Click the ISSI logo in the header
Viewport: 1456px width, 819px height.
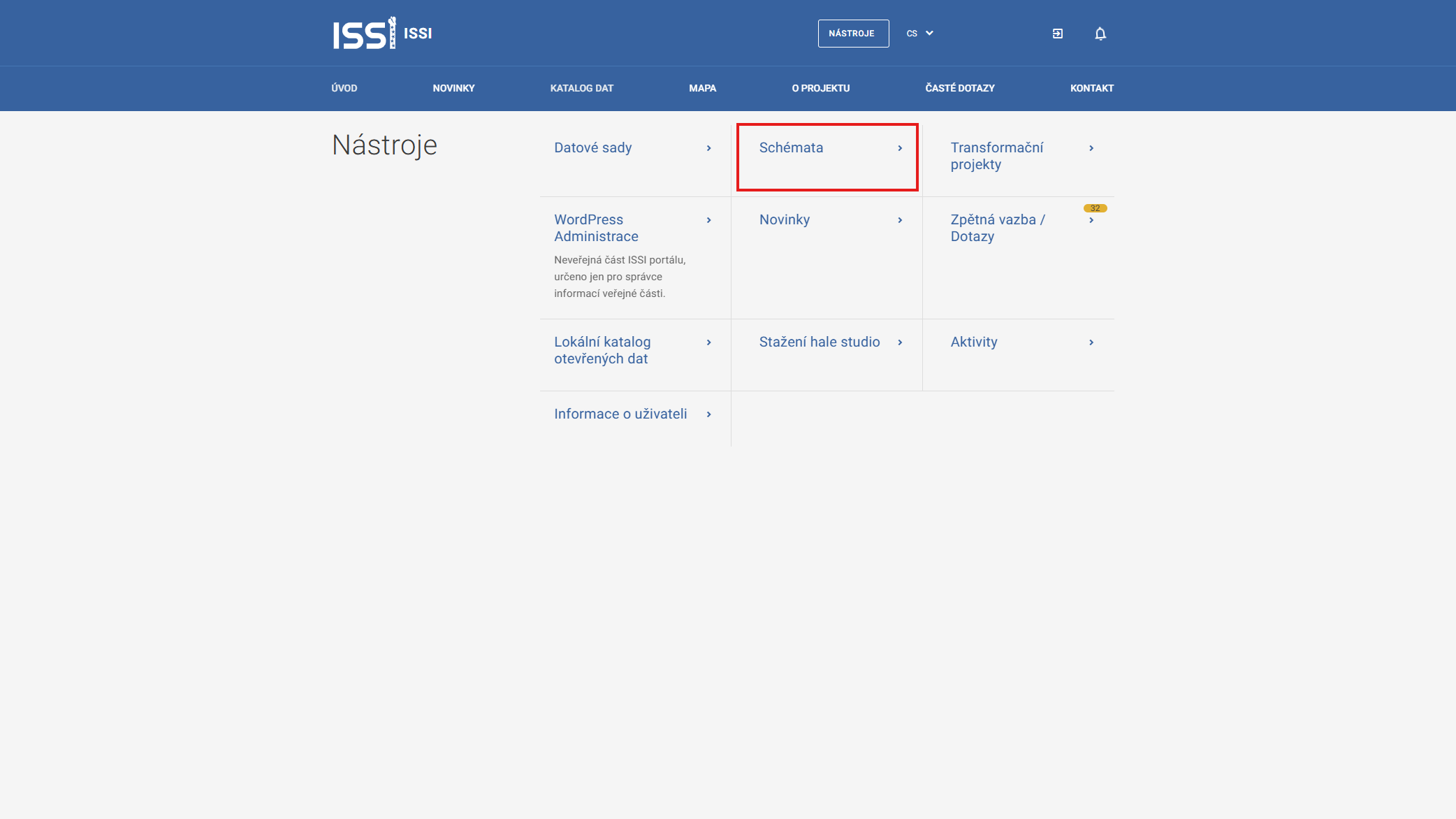365,34
